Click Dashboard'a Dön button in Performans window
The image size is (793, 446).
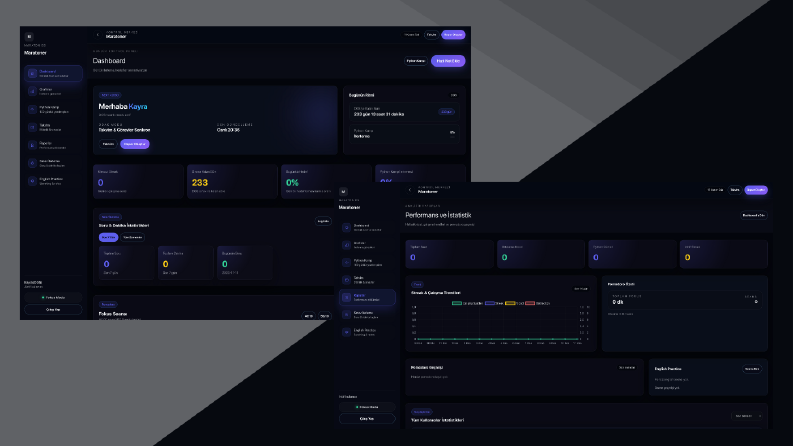[x=754, y=215]
